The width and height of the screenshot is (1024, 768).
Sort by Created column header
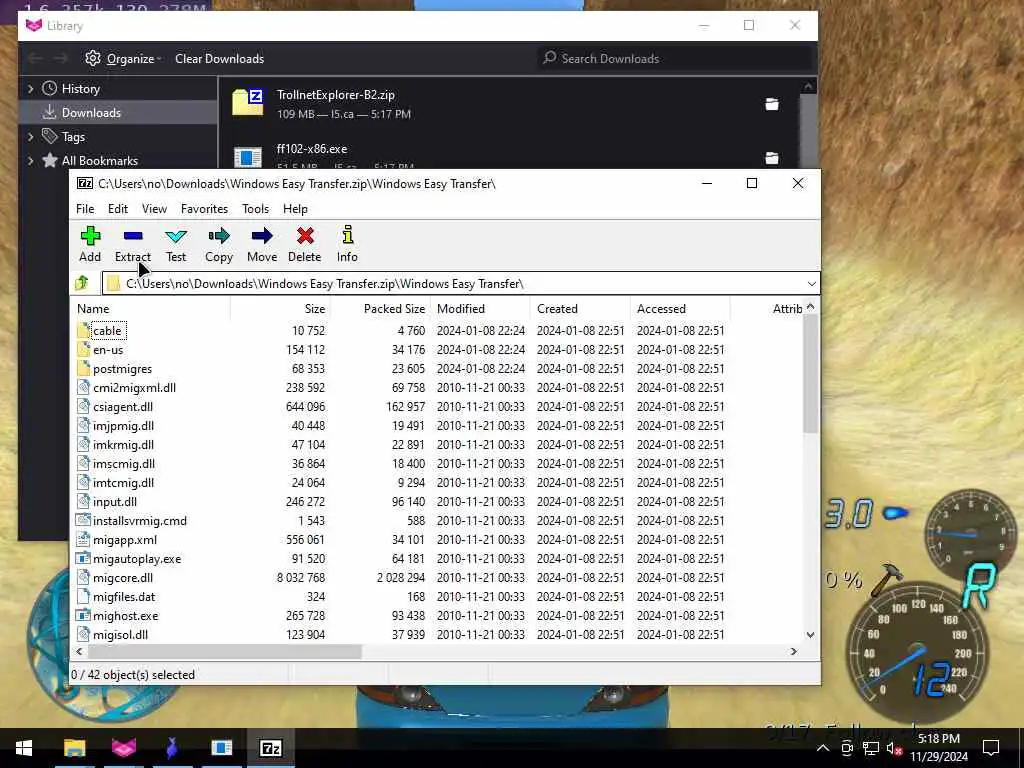580,309
